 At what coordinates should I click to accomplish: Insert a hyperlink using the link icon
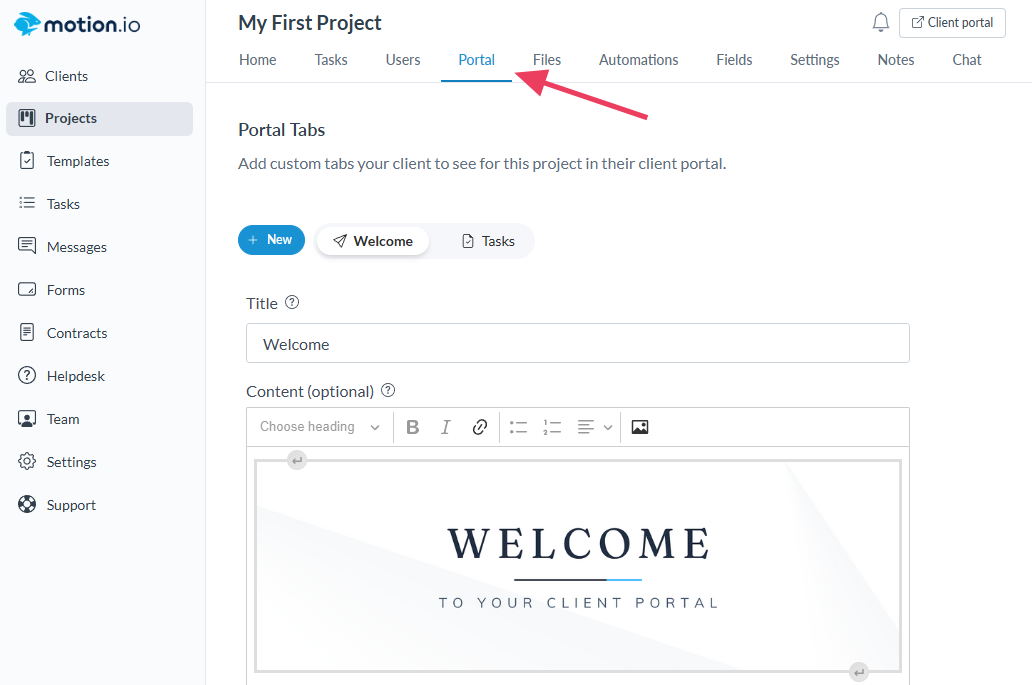tap(480, 427)
